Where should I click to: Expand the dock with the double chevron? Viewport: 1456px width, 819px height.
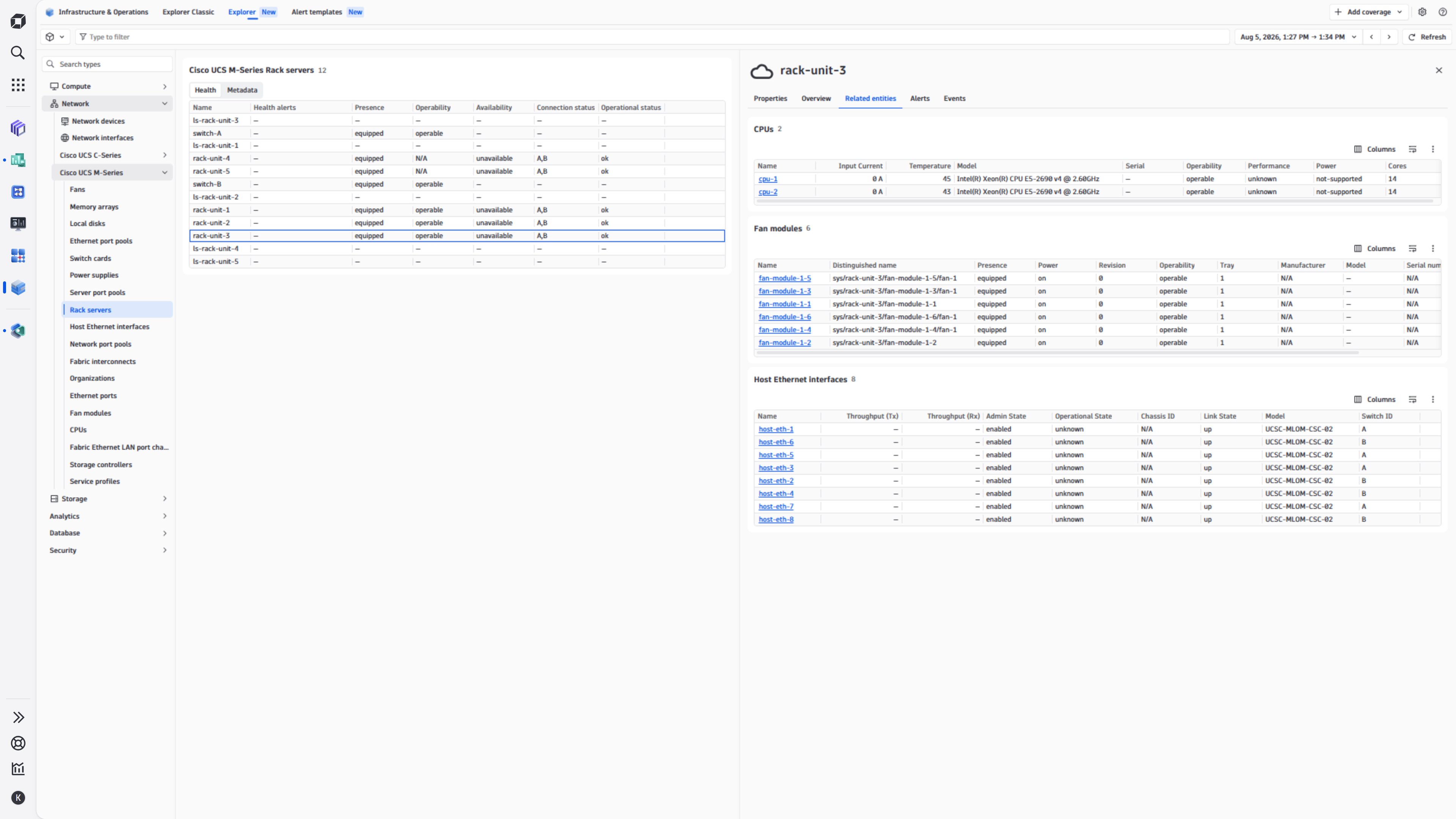[18, 717]
